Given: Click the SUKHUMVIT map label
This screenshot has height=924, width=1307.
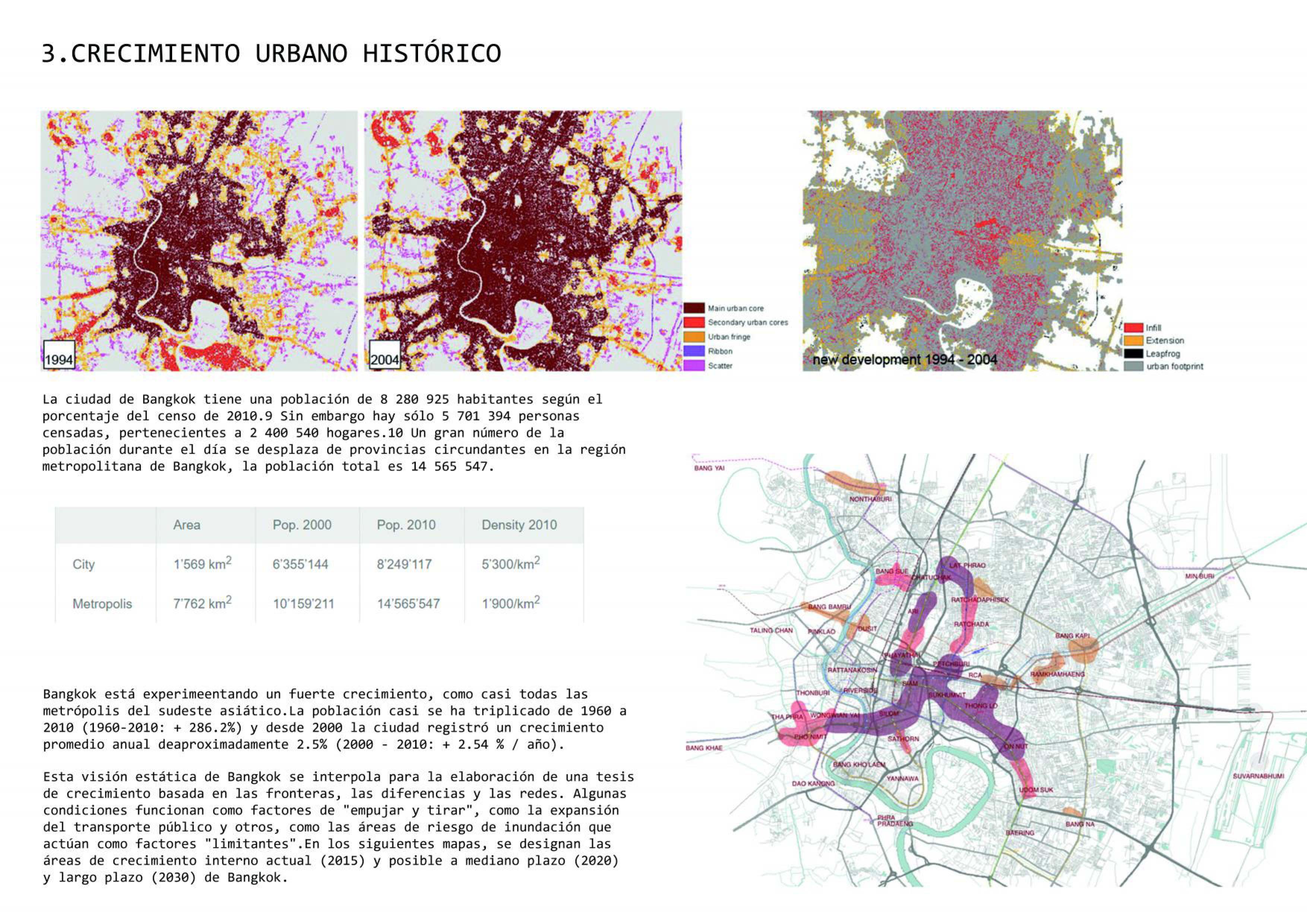Looking at the screenshot, I should tap(947, 695).
